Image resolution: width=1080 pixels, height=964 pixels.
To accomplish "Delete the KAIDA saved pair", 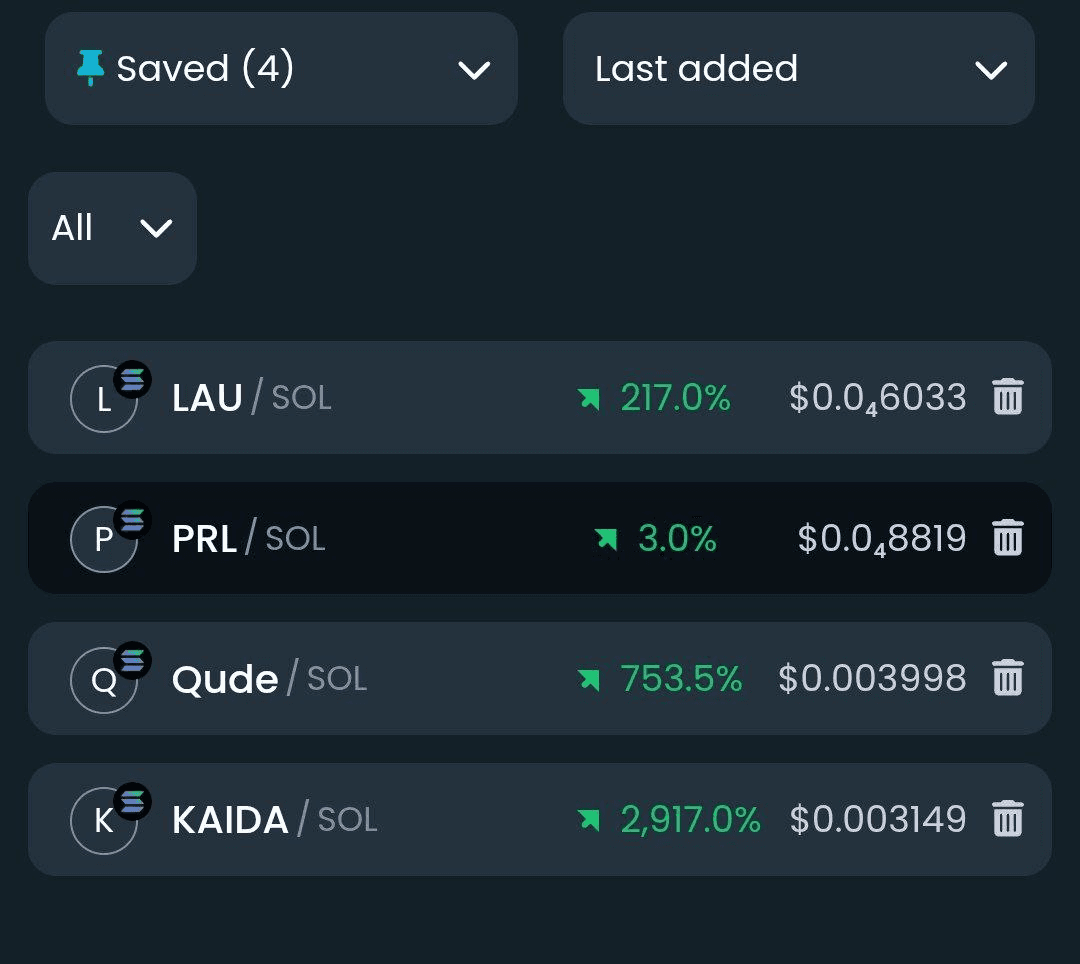I will (1007, 820).
